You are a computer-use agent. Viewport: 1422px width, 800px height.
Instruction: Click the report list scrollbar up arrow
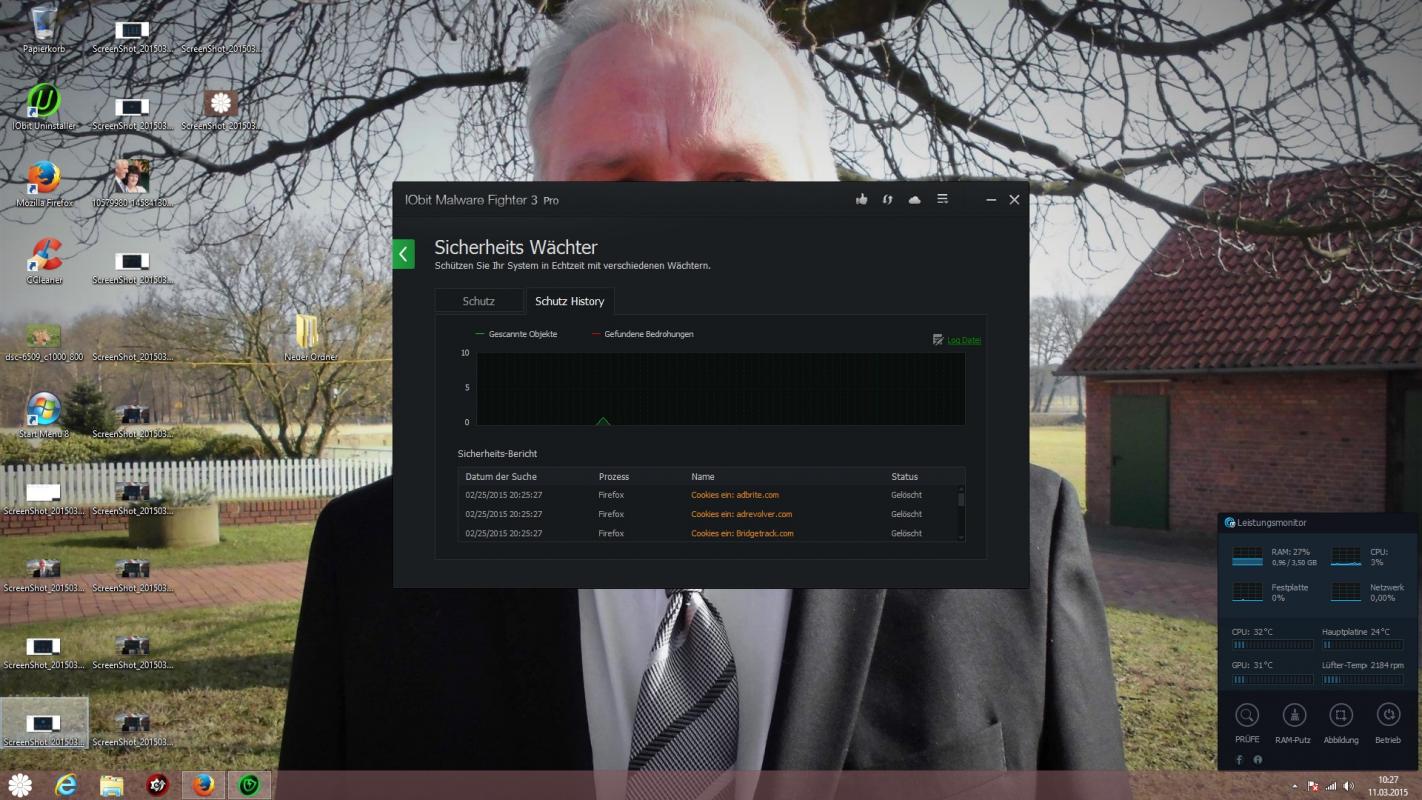[x=961, y=489]
